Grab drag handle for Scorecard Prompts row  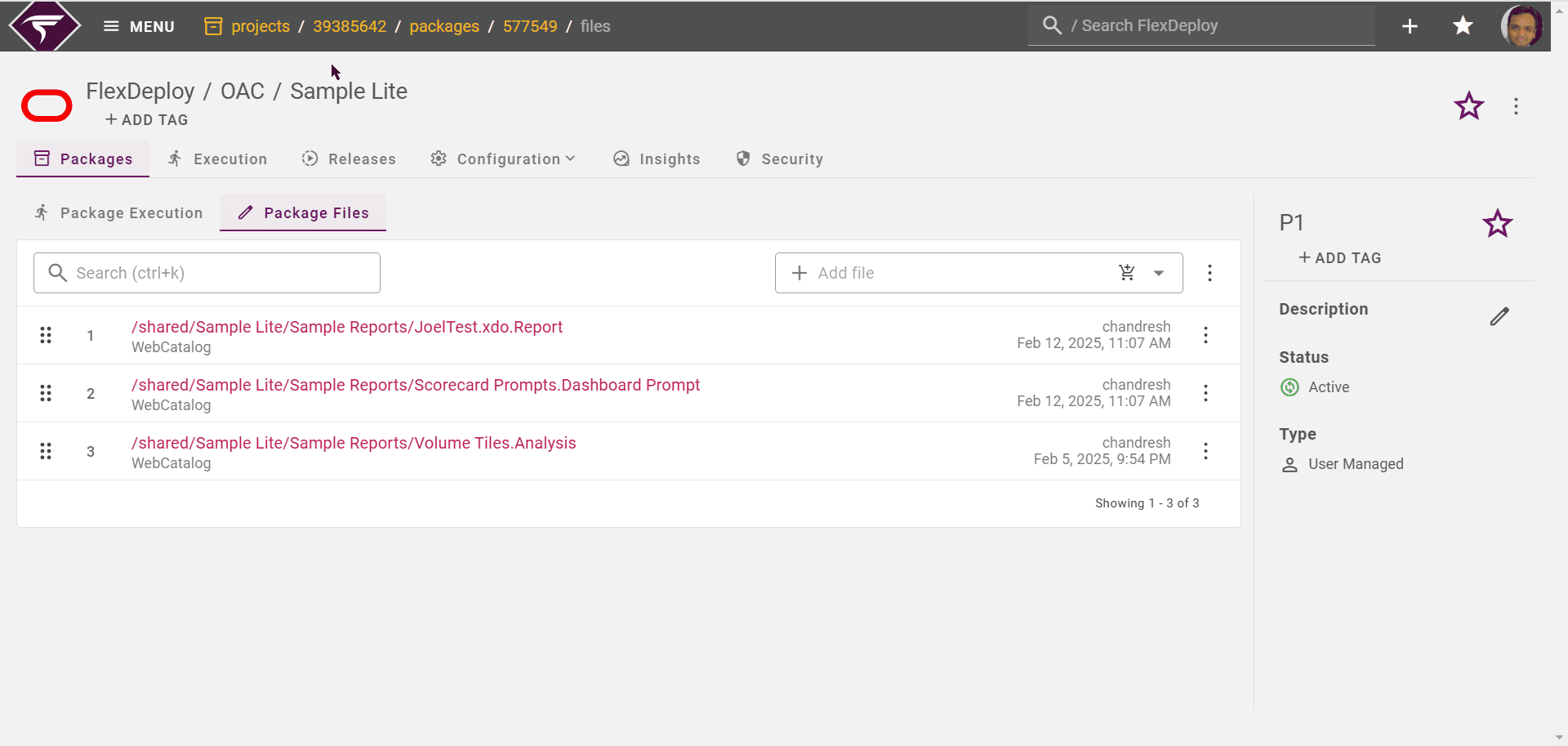tap(46, 393)
